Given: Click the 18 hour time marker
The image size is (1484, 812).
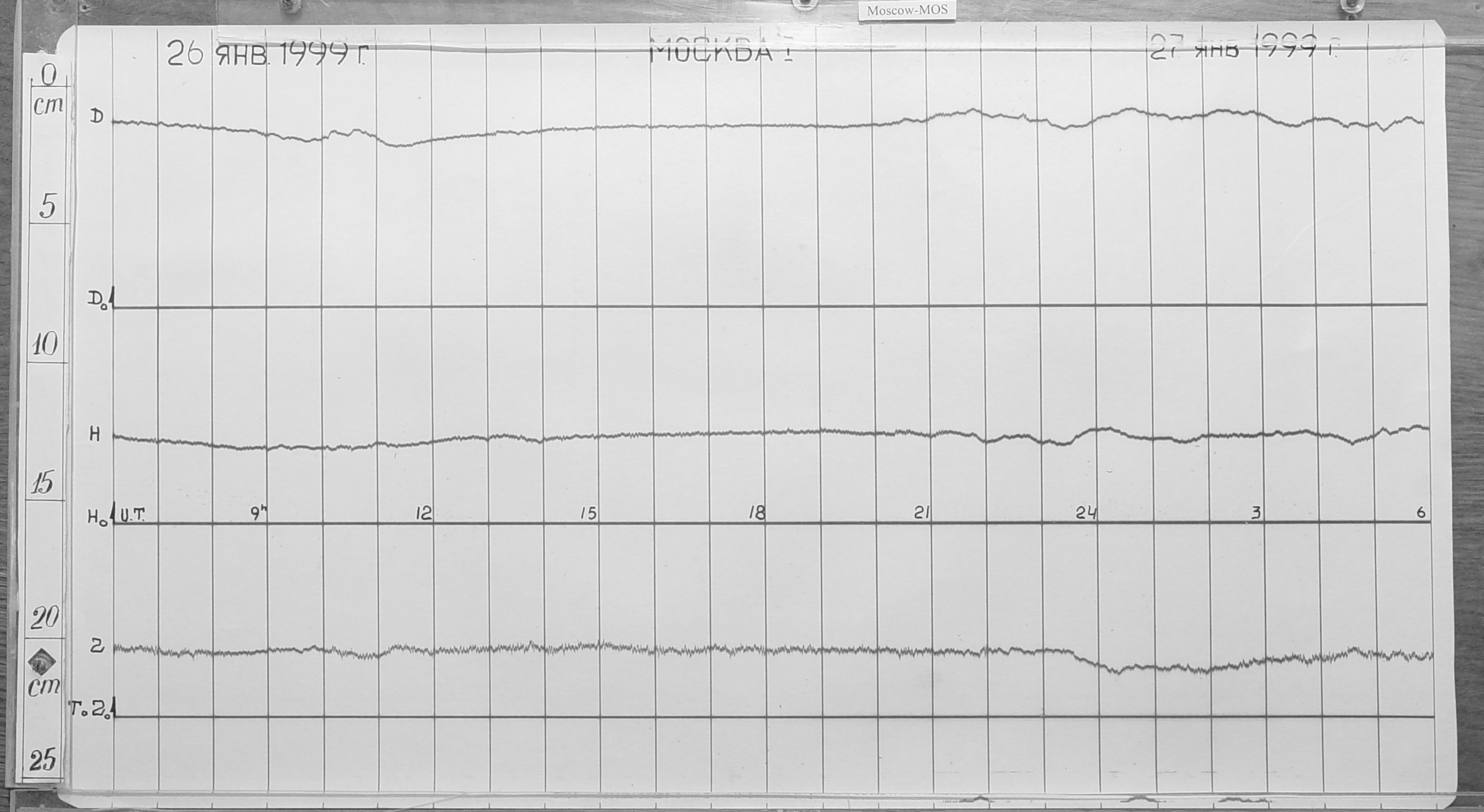Looking at the screenshot, I should [x=756, y=513].
